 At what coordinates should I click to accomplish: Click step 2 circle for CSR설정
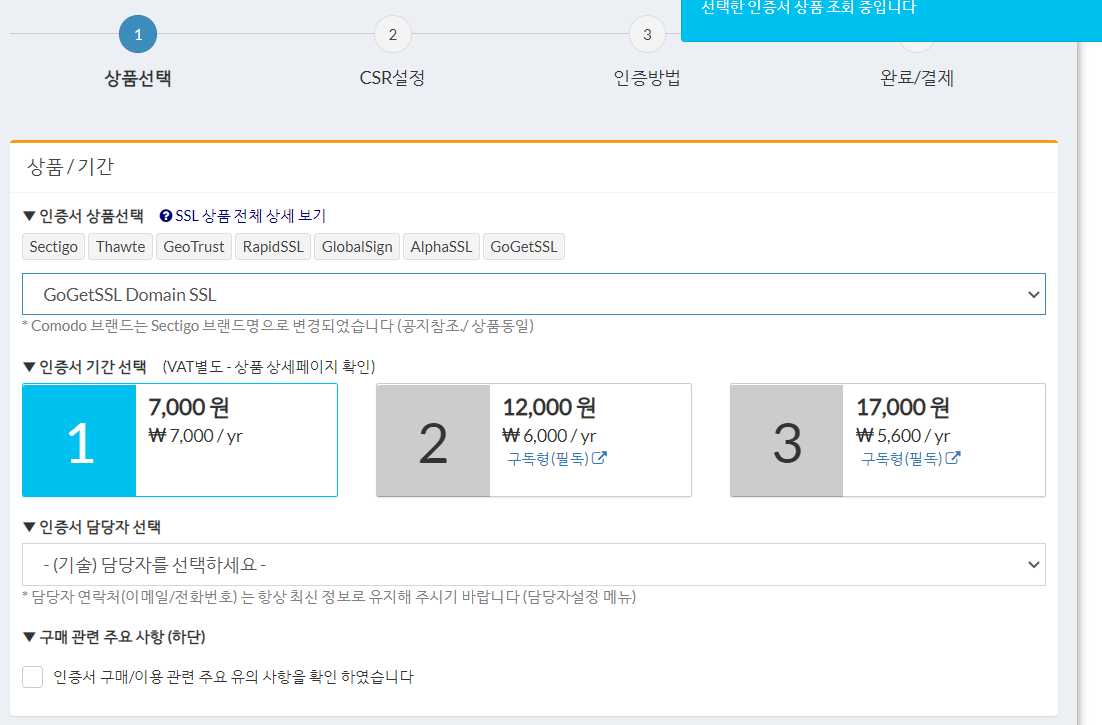coord(393,34)
